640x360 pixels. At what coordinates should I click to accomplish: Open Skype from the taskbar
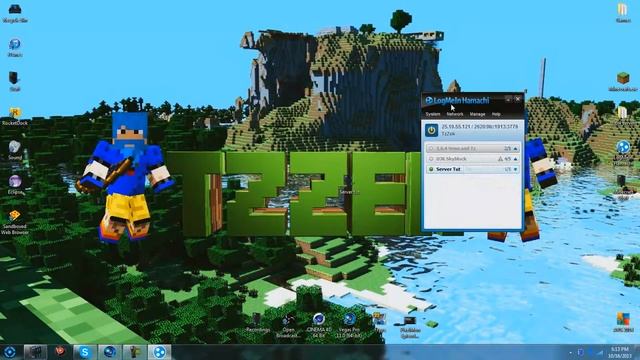(84, 352)
